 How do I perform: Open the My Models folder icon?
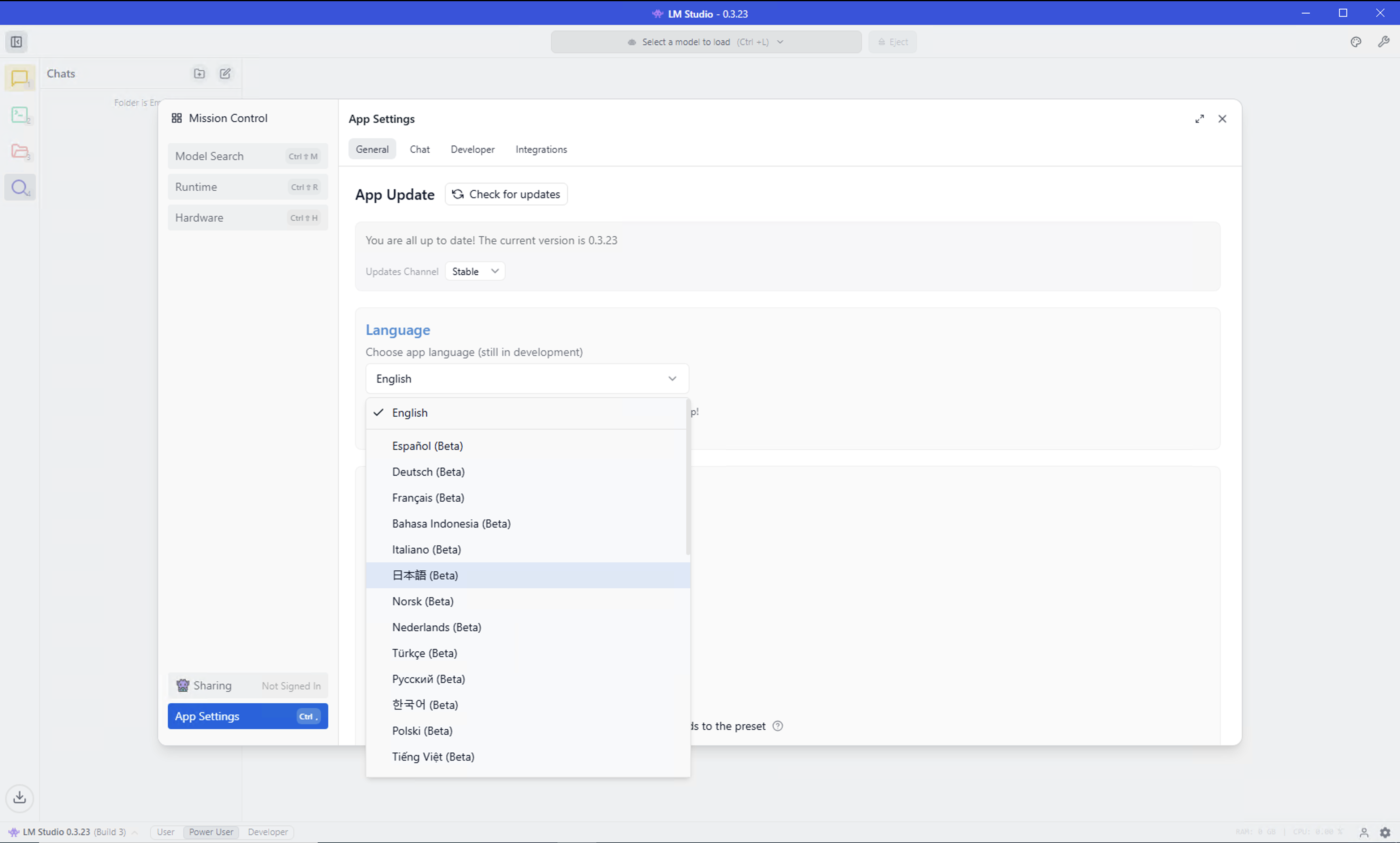(20, 151)
